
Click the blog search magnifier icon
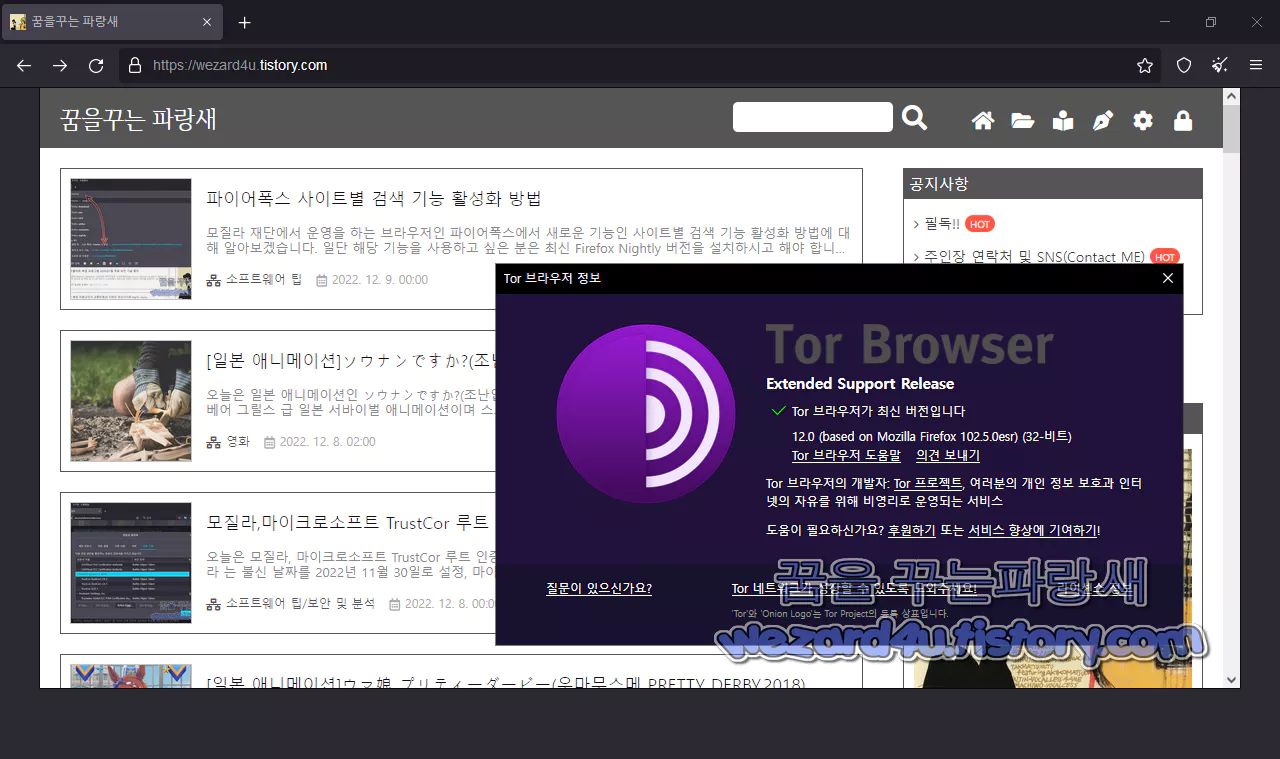tap(914, 118)
